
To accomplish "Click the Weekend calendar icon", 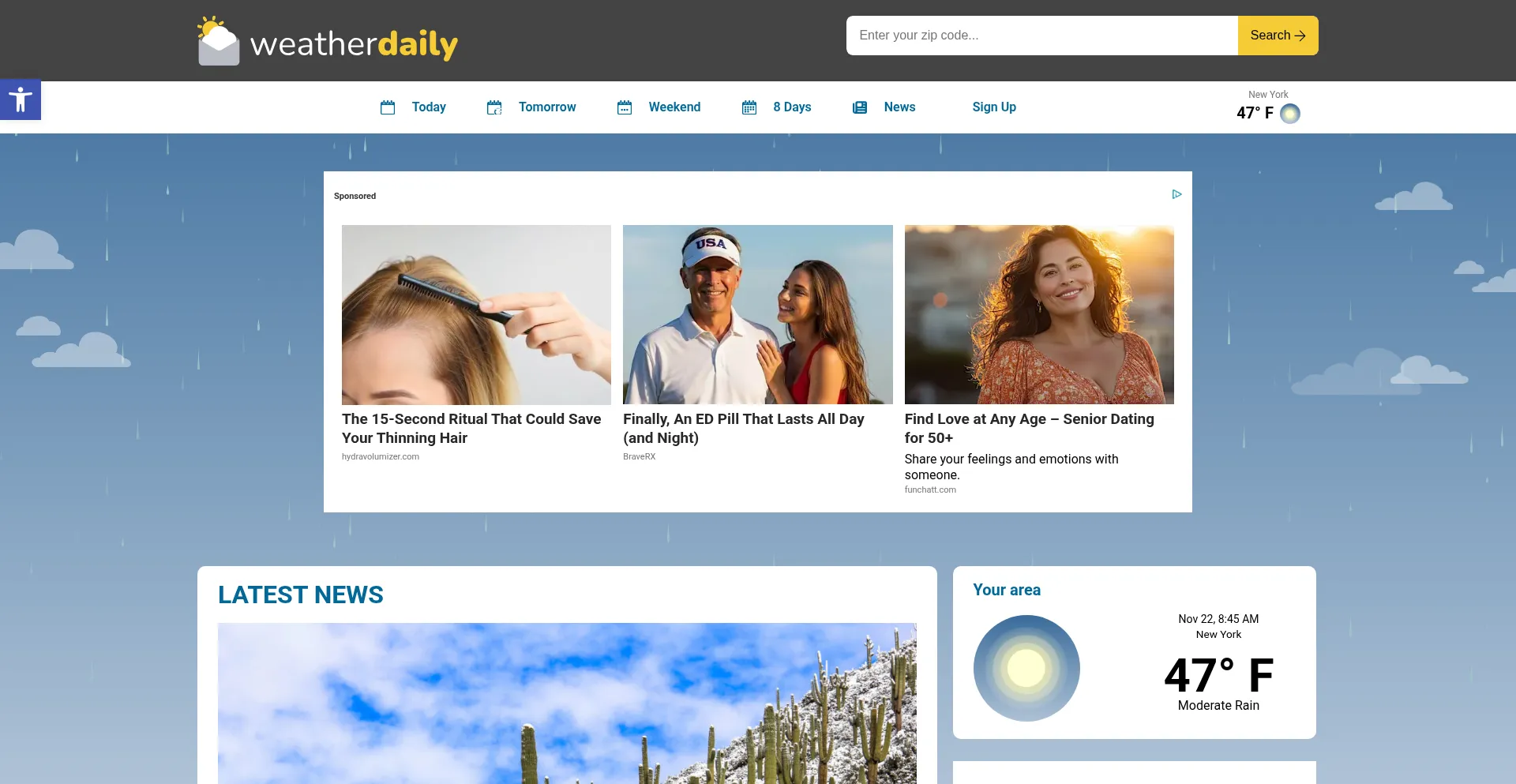I will pyautogui.click(x=625, y=107).
